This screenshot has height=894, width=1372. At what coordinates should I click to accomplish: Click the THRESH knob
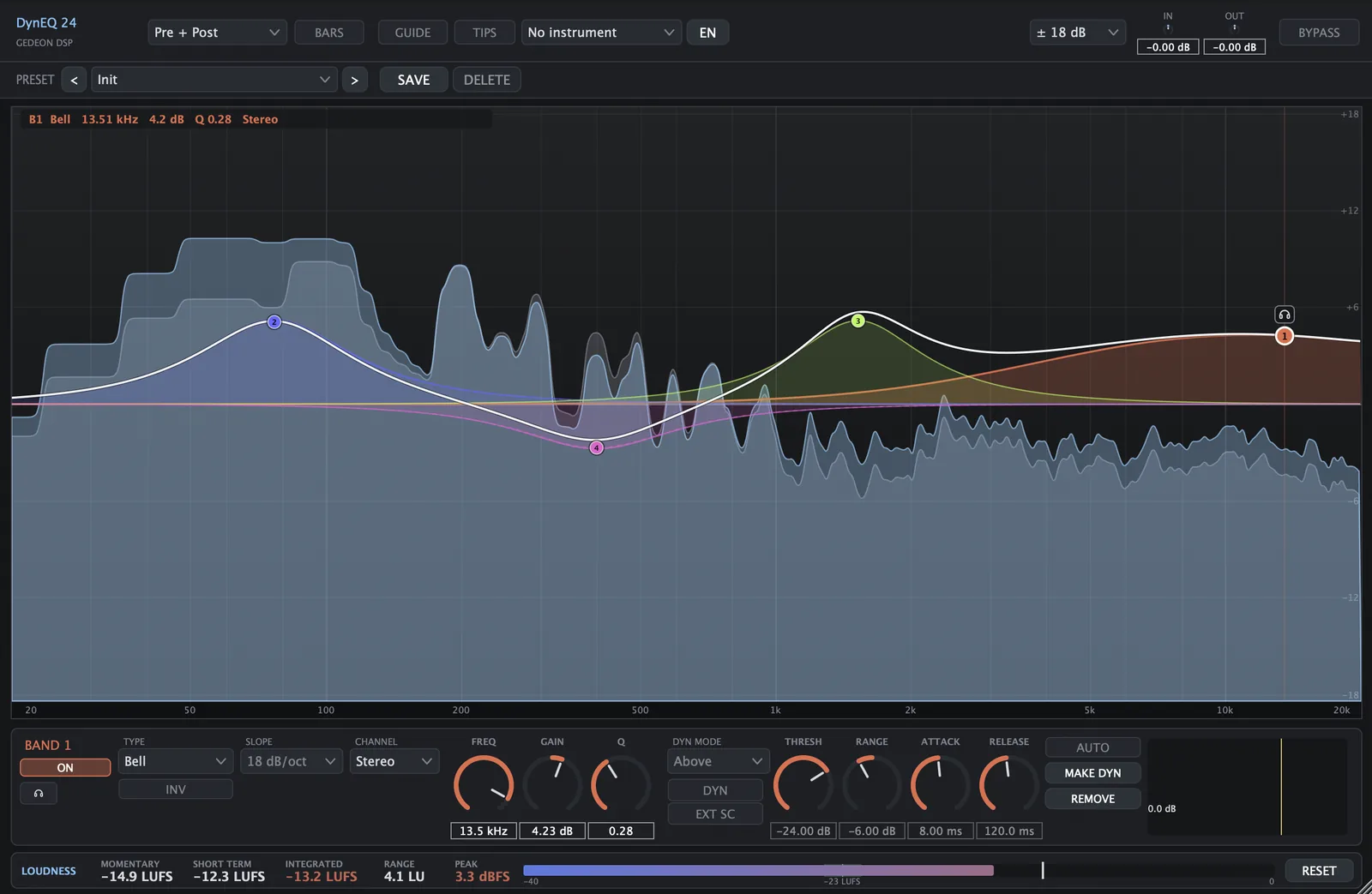pos(803,783)
